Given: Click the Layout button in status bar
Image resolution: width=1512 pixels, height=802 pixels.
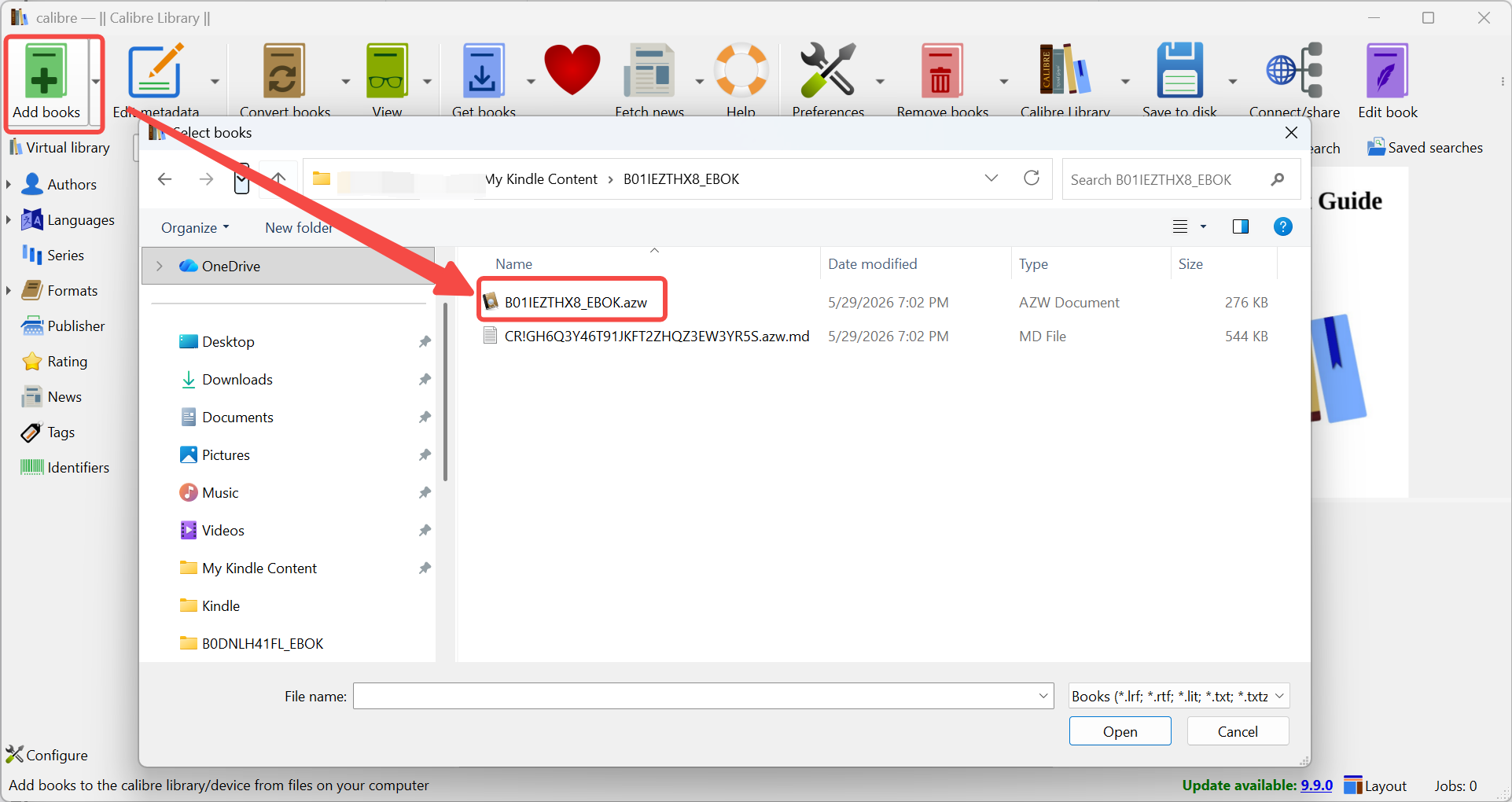Looking at the screenshot, I should pyautogui.click(x=1375, y=785).
